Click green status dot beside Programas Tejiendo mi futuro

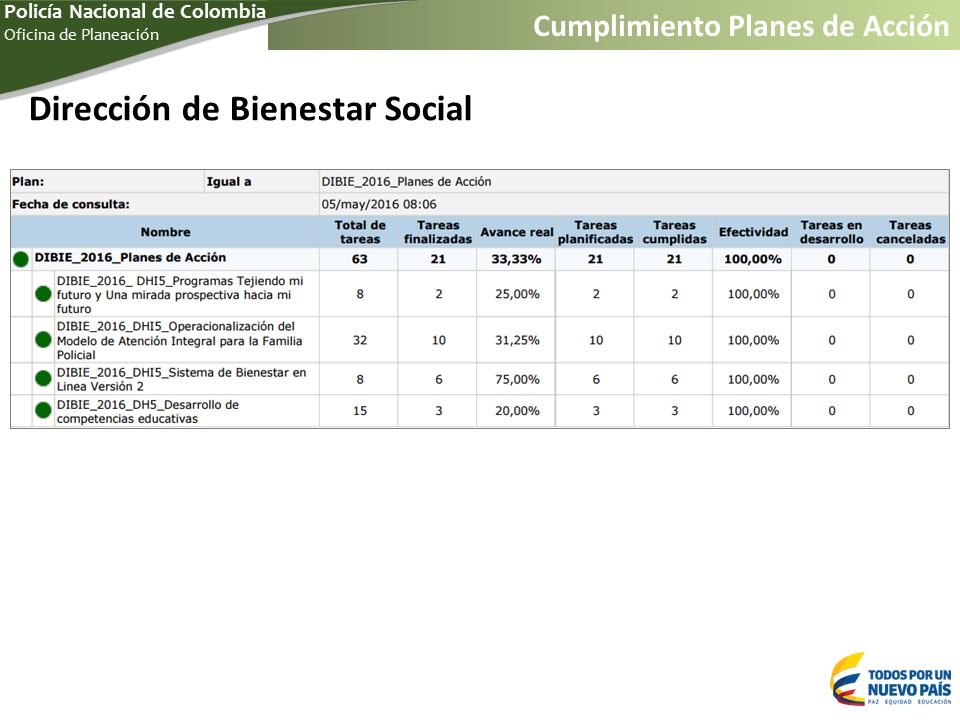[x=43, y=294]
